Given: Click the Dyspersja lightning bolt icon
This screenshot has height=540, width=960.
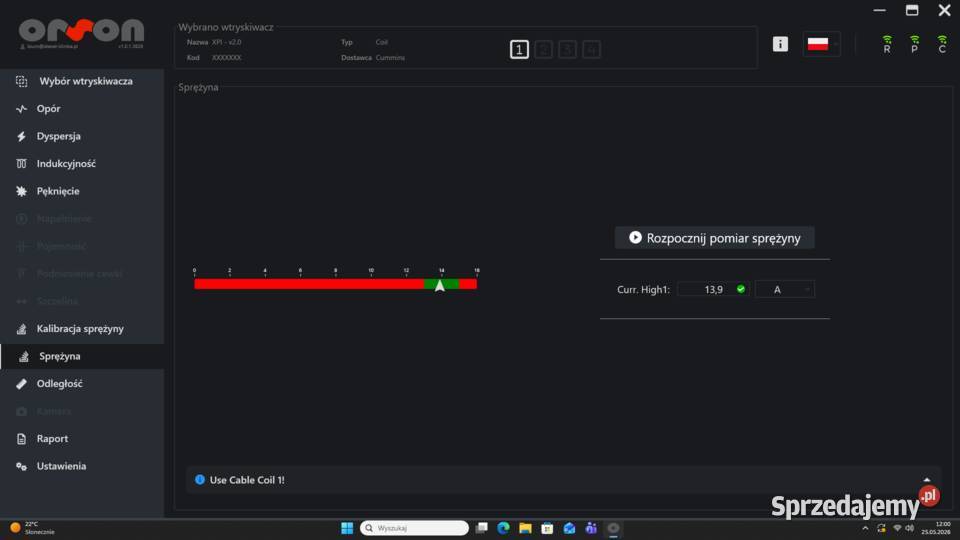Looking at the screenshot, I should pos(21,136).
